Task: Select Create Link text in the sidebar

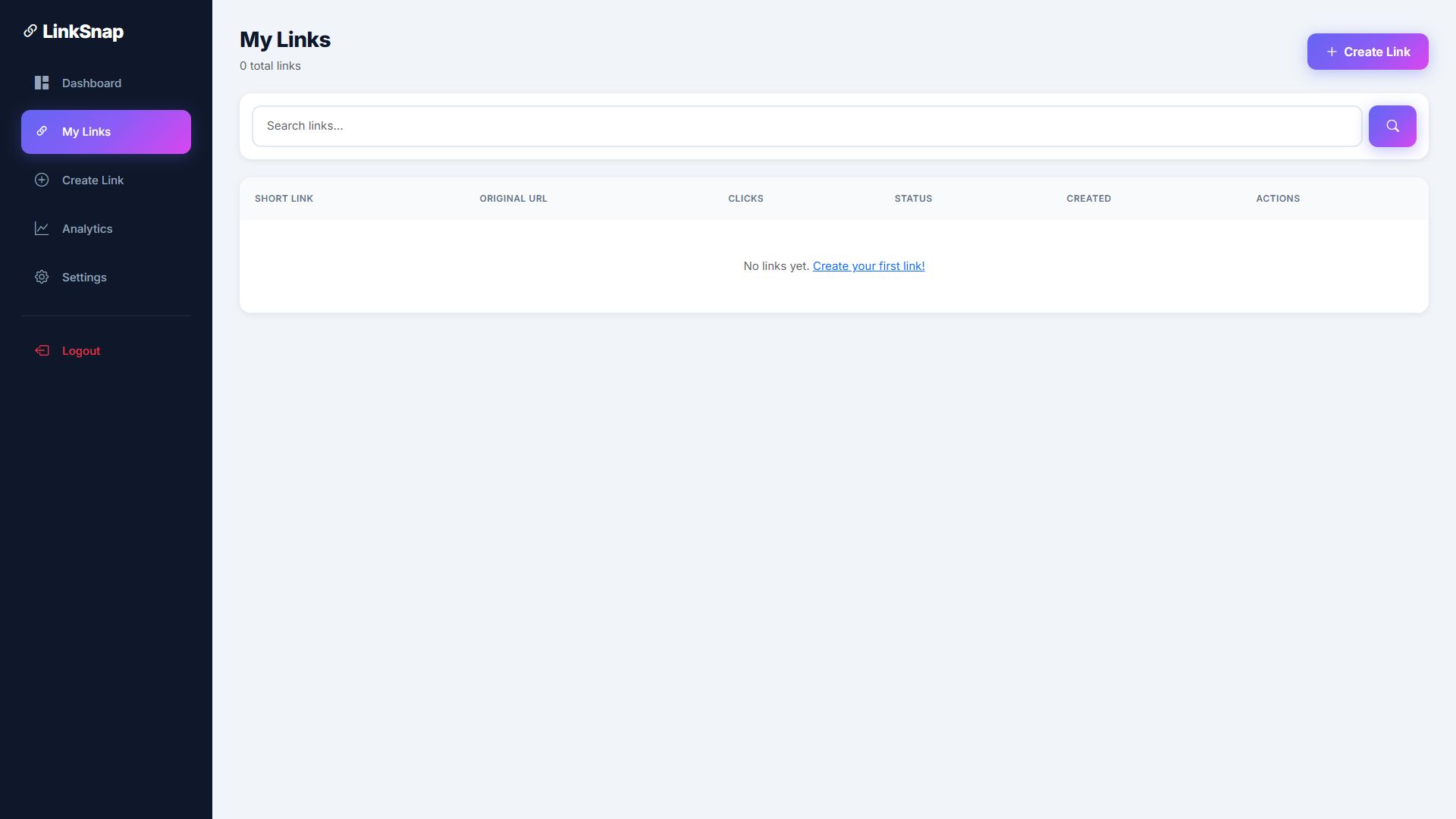Action: point(93,180)
